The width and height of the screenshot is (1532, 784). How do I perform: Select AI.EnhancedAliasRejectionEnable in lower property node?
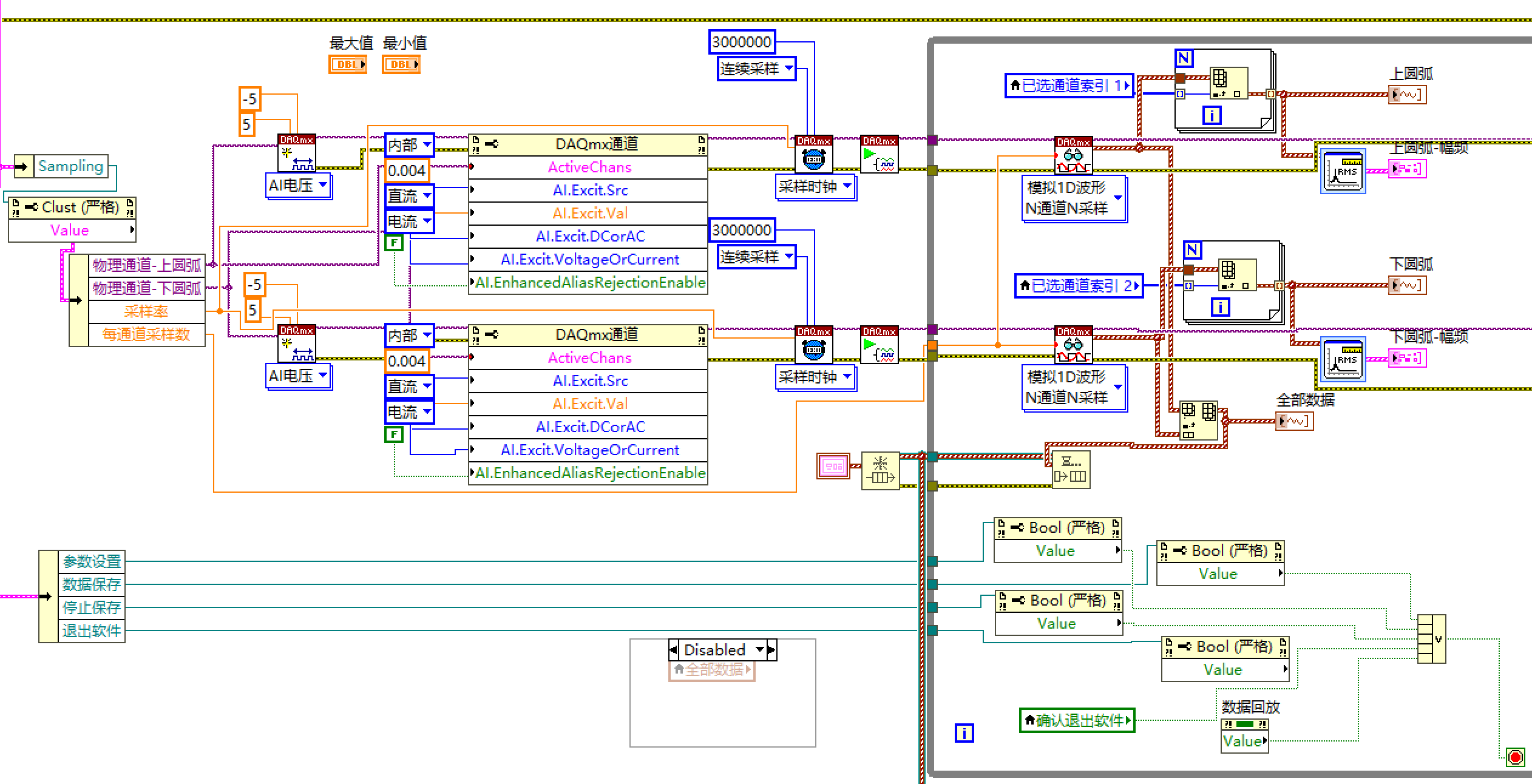pos(588,473)
